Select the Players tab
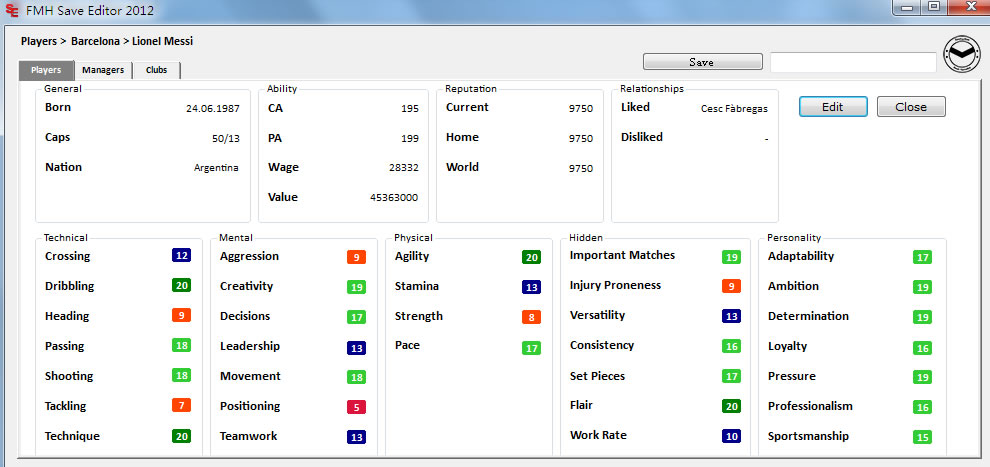990x467 pixels. 46,70
